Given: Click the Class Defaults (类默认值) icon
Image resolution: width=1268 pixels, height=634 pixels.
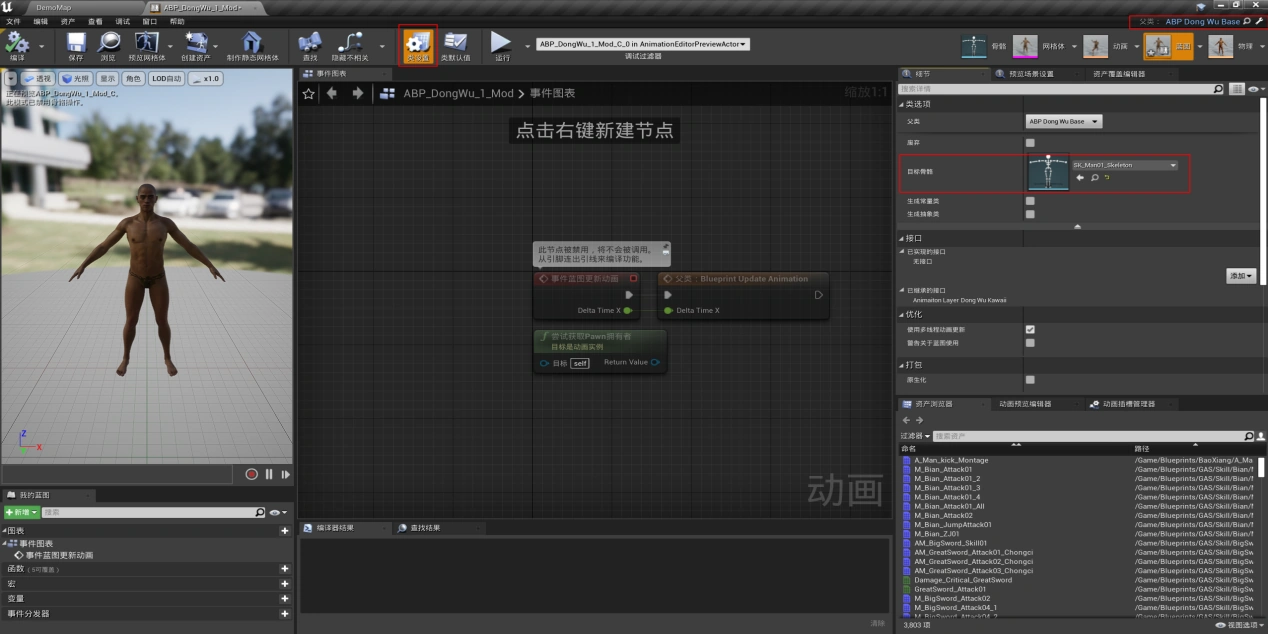Looking at the screenshot, I should click(x=455, y=43).
